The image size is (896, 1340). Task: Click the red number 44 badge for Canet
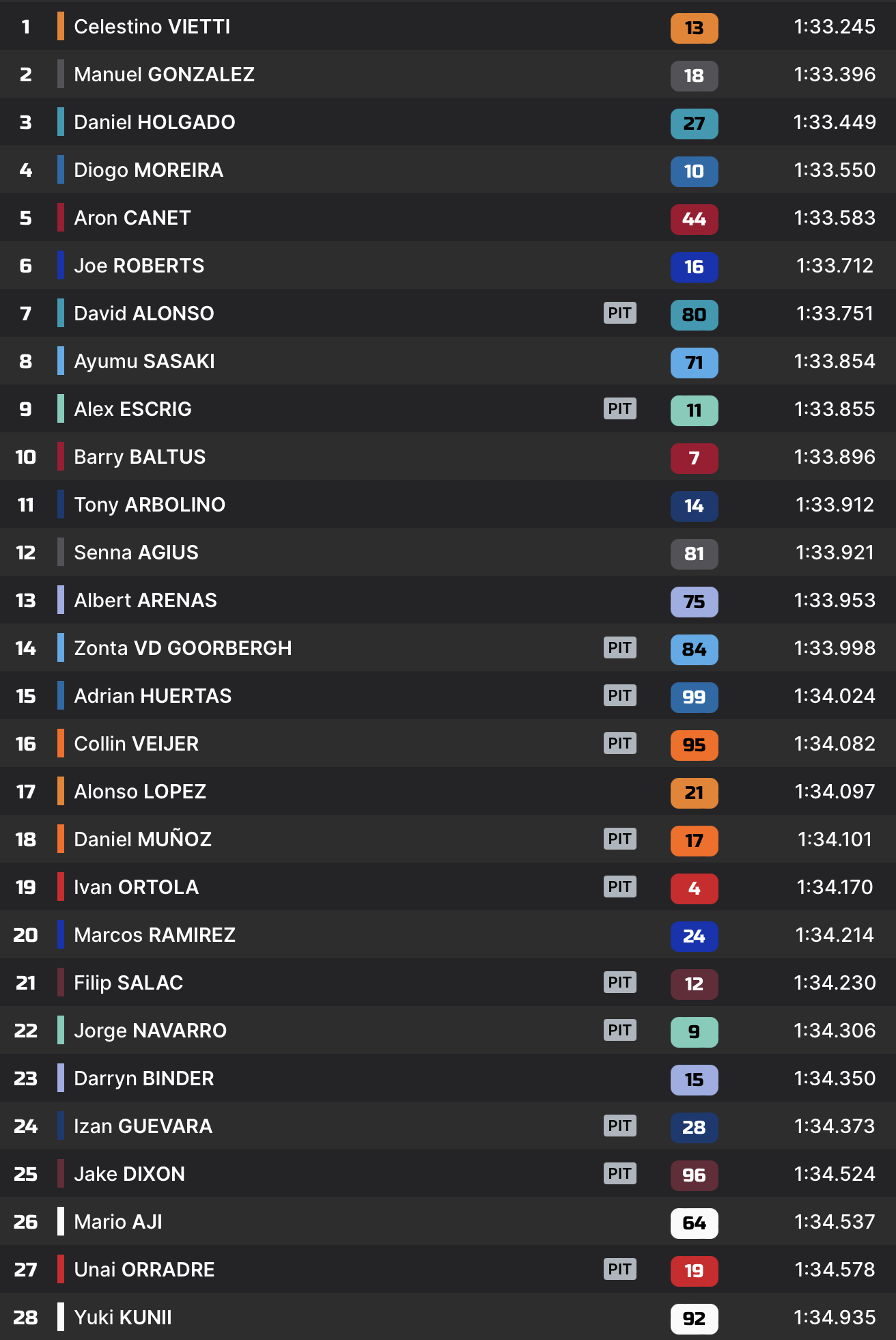point(694,219)
